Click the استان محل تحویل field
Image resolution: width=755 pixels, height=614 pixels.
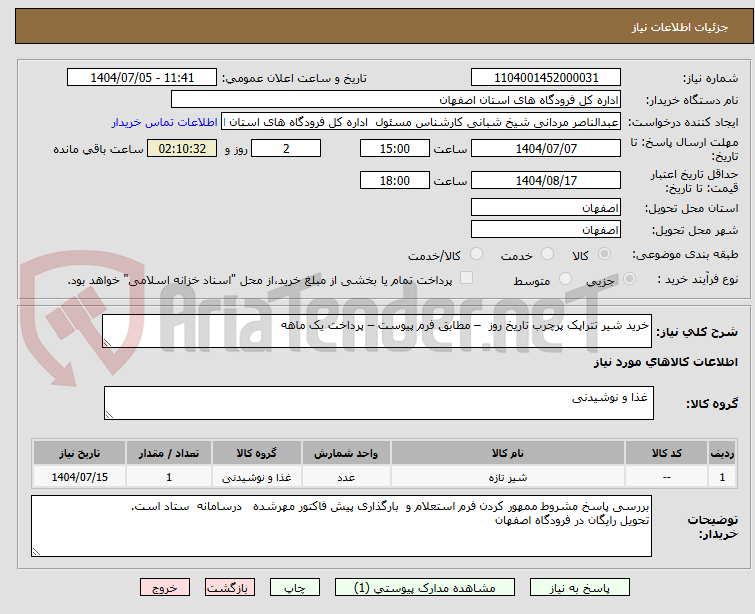(546, 207)
